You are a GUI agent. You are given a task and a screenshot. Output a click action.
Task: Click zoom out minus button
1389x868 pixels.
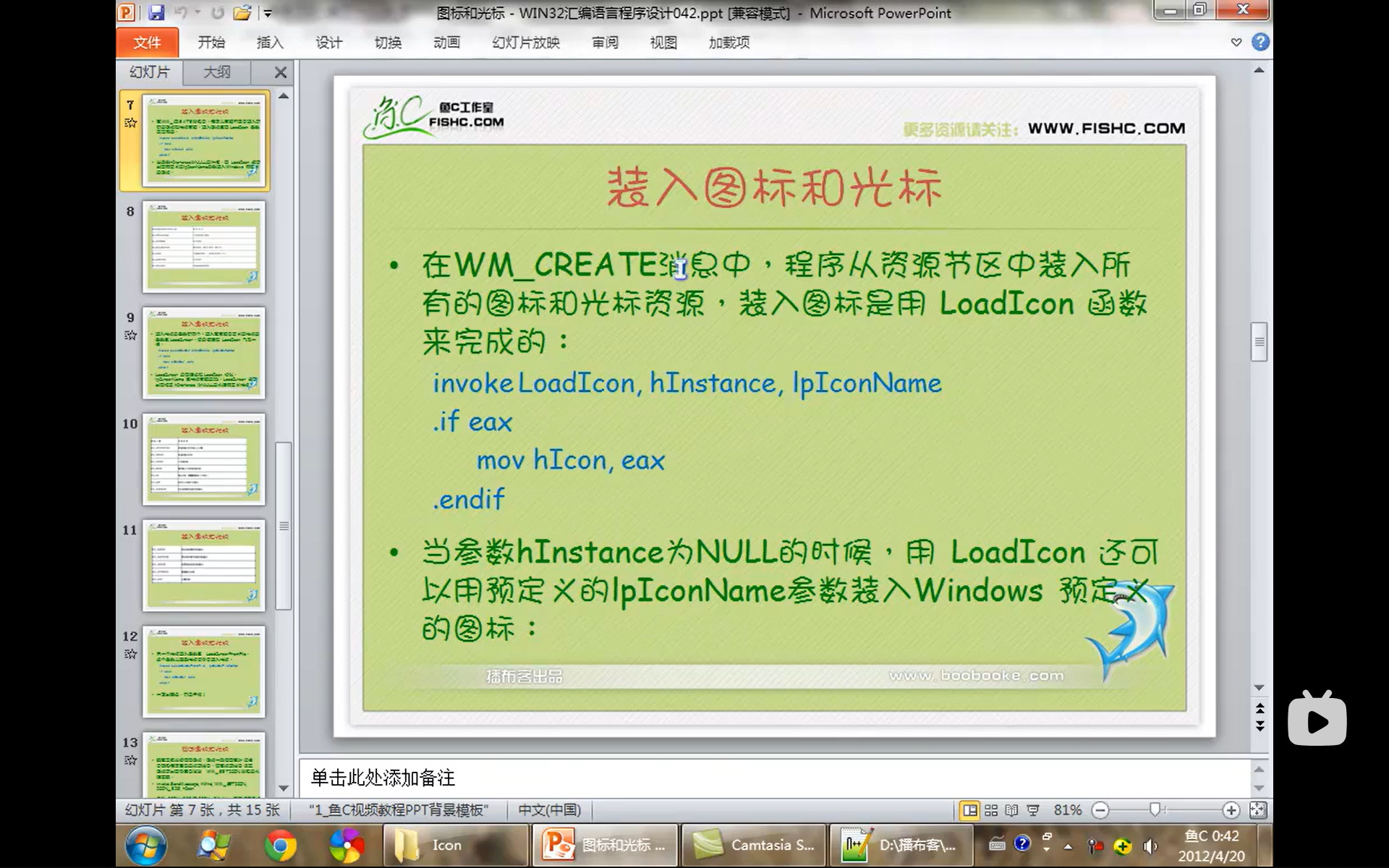point(1100,810)
